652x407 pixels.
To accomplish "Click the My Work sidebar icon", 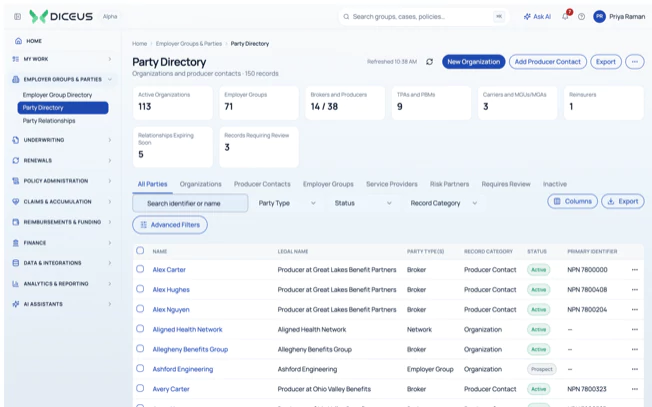I will coord(16,59).
